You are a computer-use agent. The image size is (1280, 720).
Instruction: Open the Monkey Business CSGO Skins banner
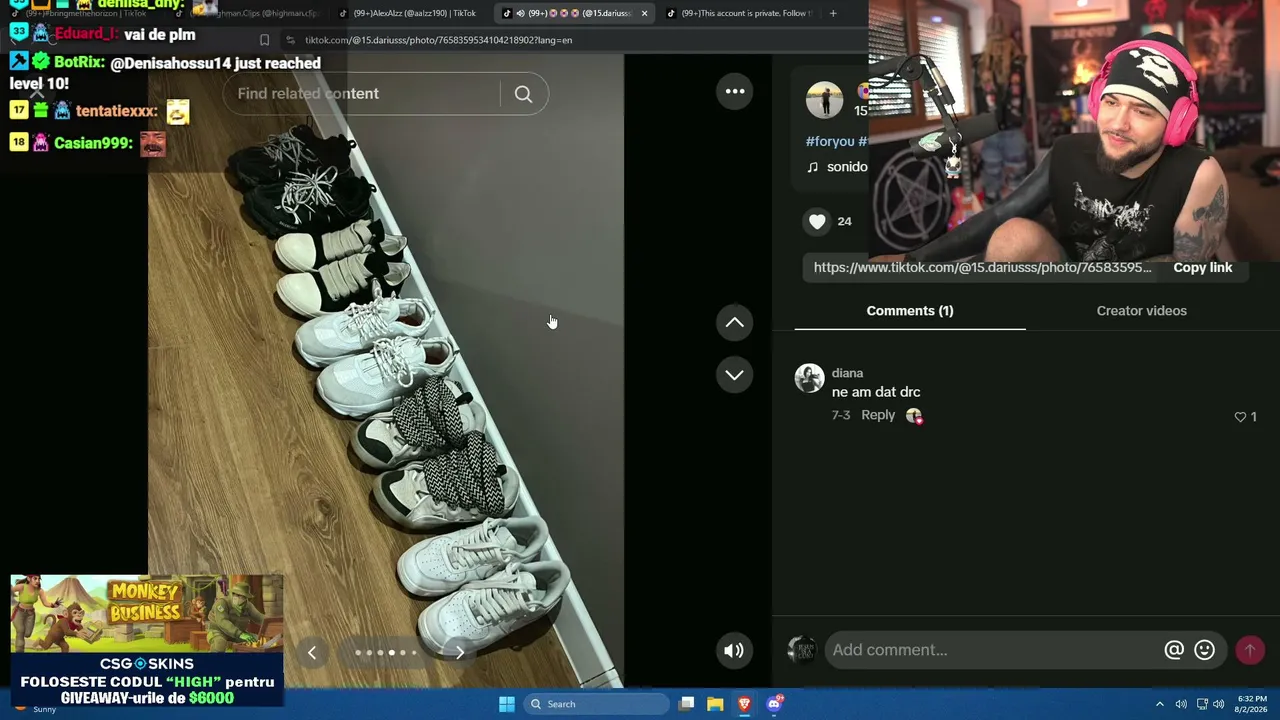coord(147,641)
